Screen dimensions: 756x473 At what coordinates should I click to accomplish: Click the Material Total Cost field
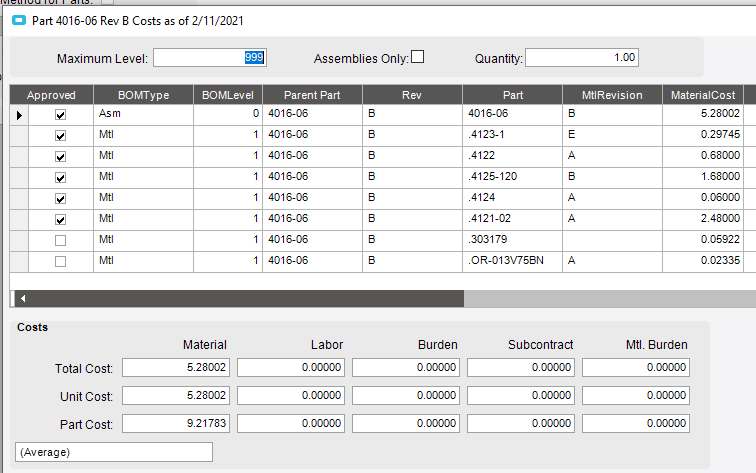coord(176,367)
